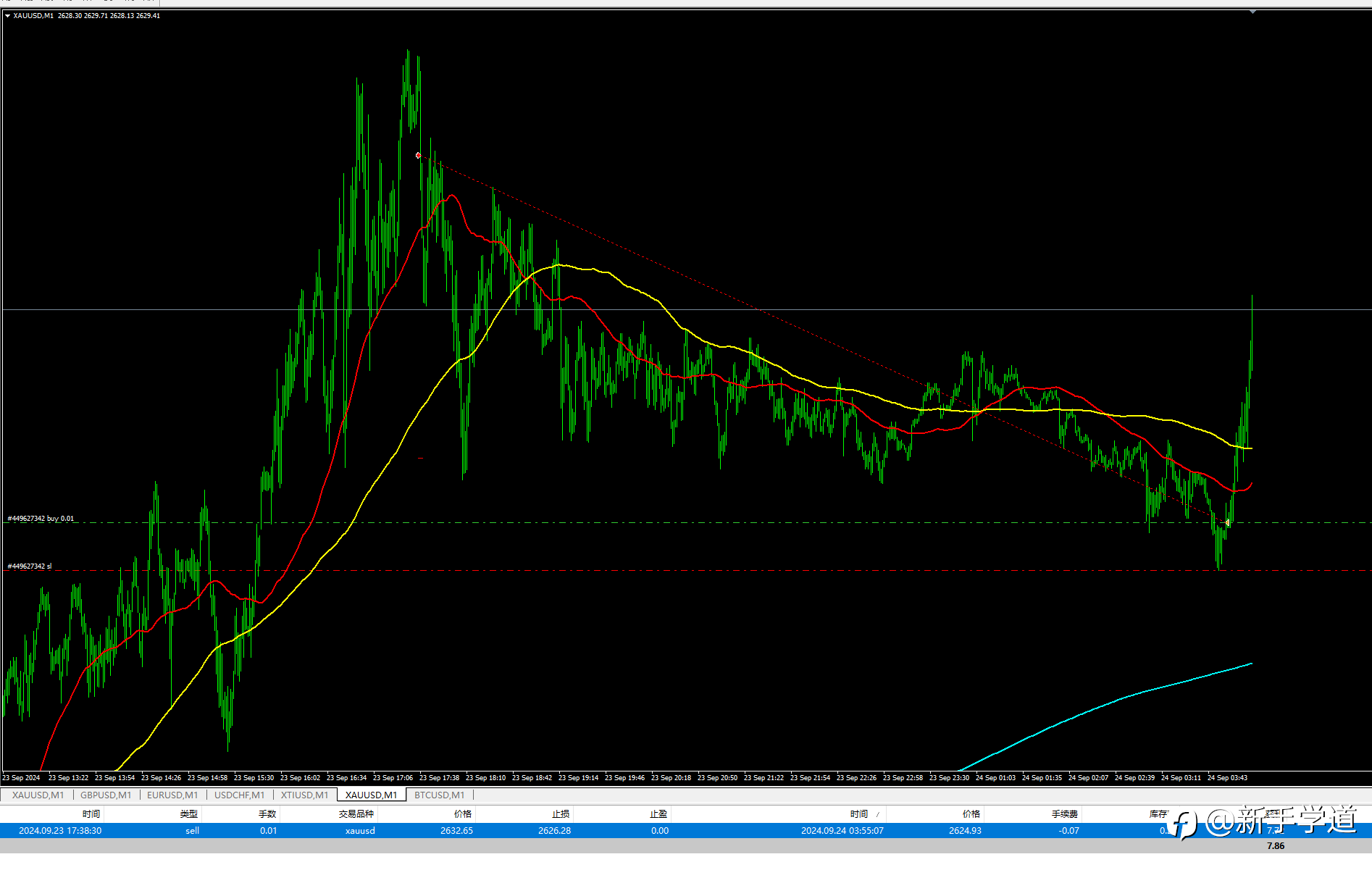Sort by the 手续费 column header
Image resolution: width=1372 pixels, height=870 pixels.
point(1065,814)
